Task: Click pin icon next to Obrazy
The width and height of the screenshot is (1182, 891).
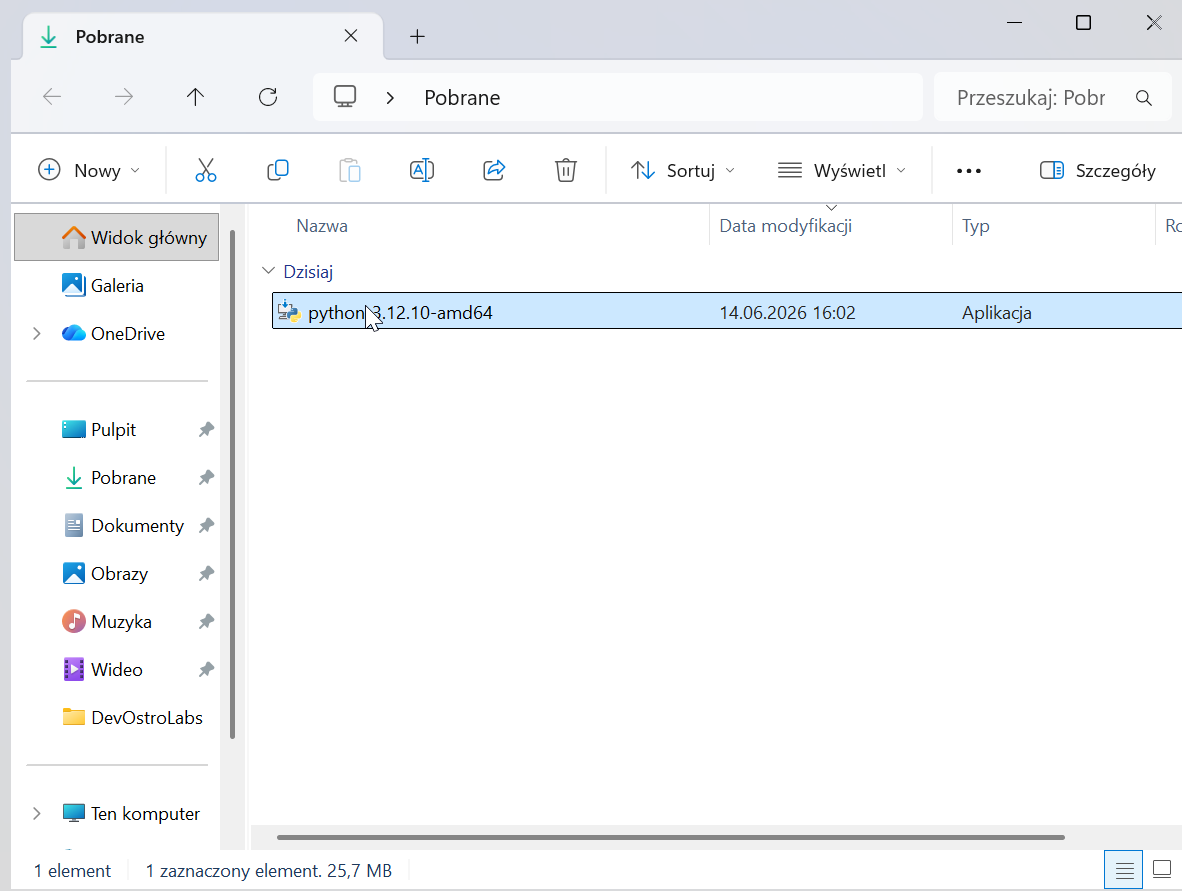Action: tap(206, 574)
